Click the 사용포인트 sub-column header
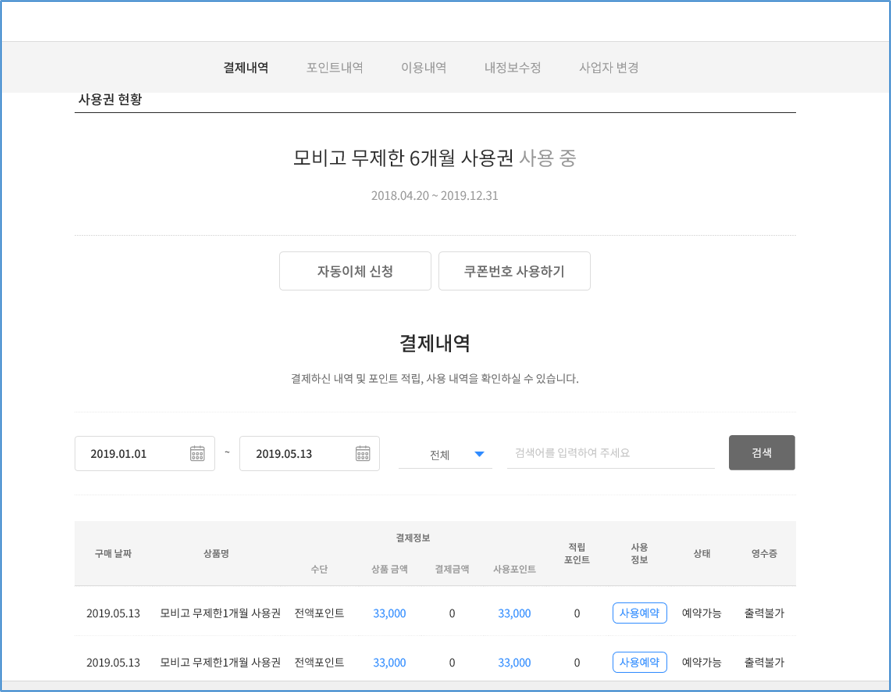 point(514,569)
